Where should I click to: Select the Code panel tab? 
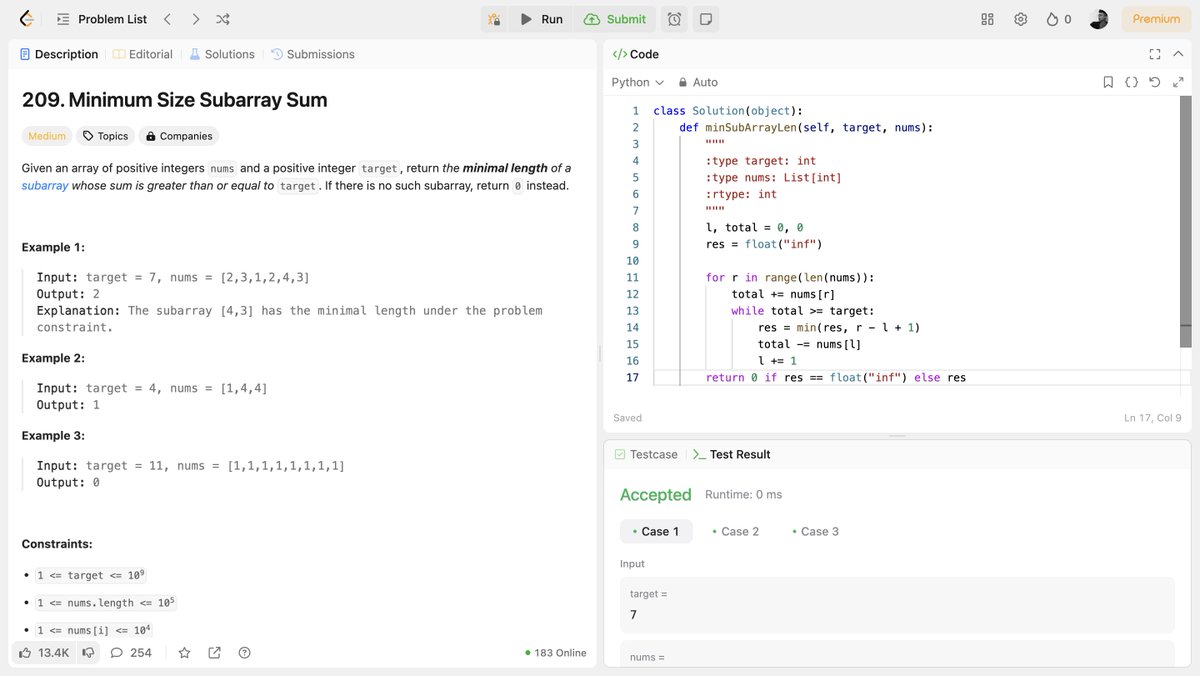pos(635,54)
